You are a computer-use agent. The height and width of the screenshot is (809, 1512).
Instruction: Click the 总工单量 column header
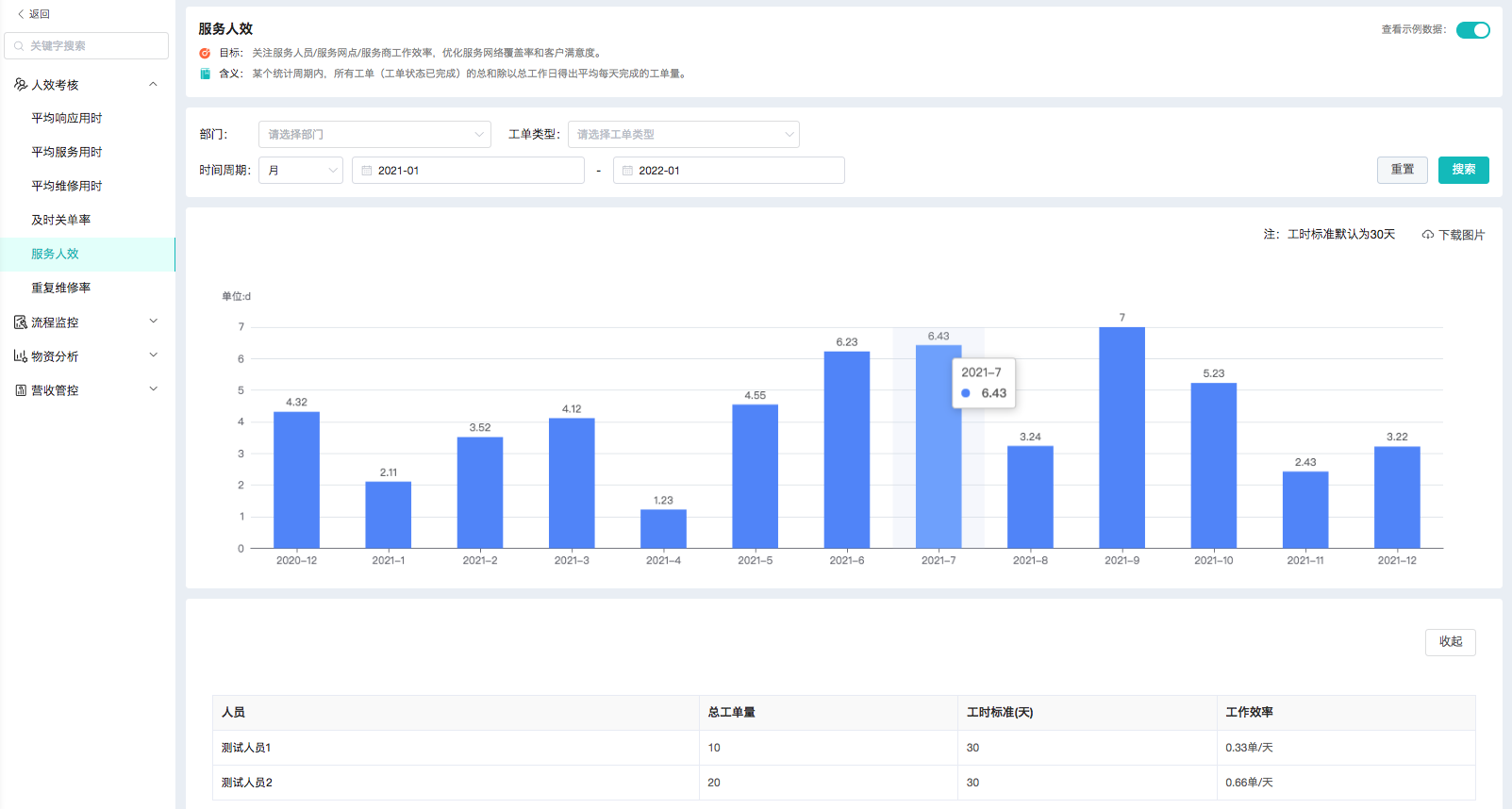[x=828, y=713]
